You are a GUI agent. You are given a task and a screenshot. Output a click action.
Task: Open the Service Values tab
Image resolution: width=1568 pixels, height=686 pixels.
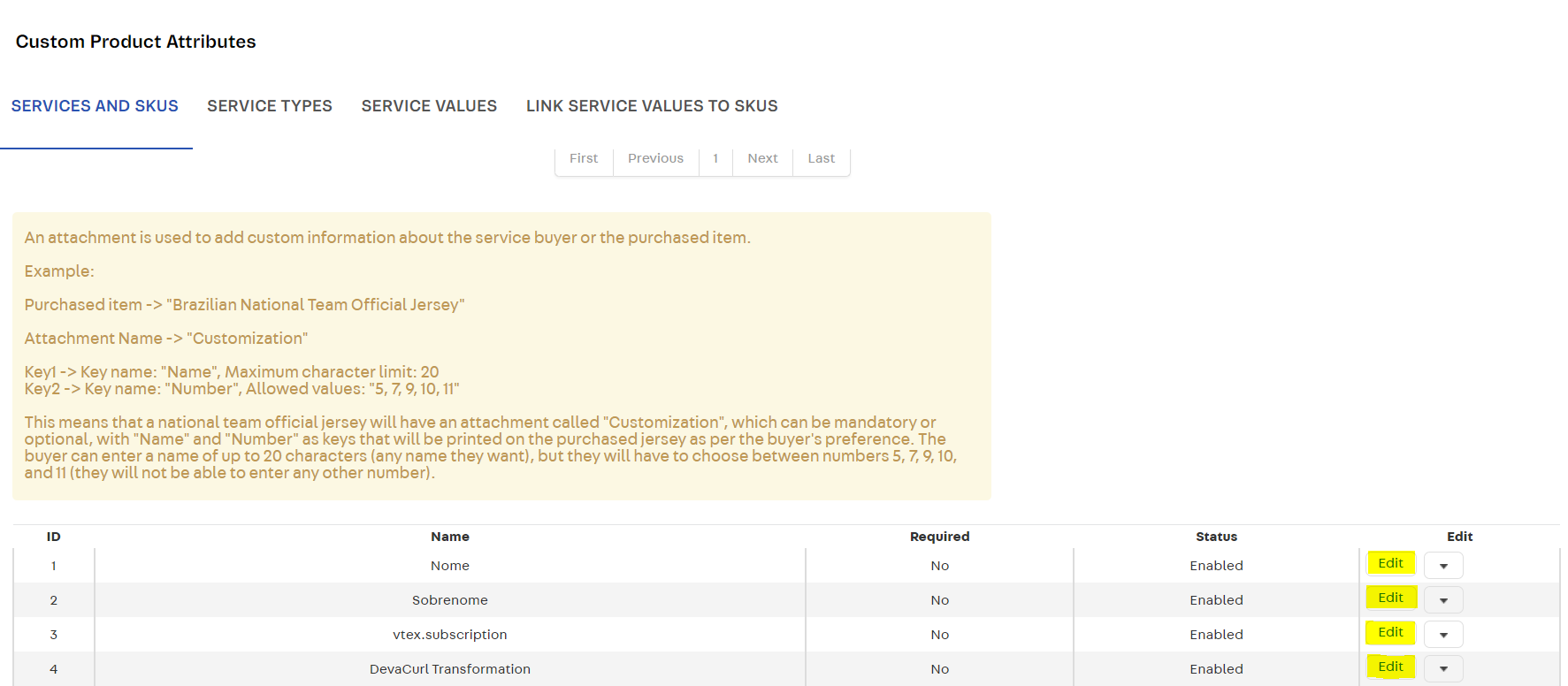429,106
